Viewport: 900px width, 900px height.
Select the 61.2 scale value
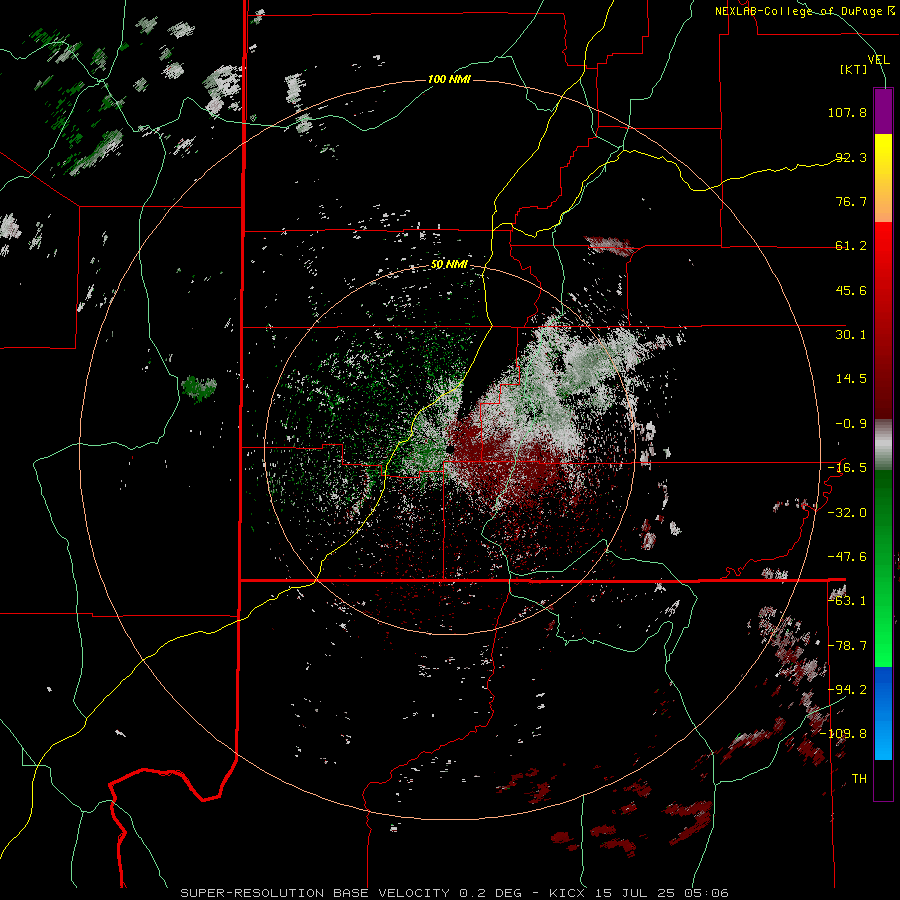click(851, 246)
